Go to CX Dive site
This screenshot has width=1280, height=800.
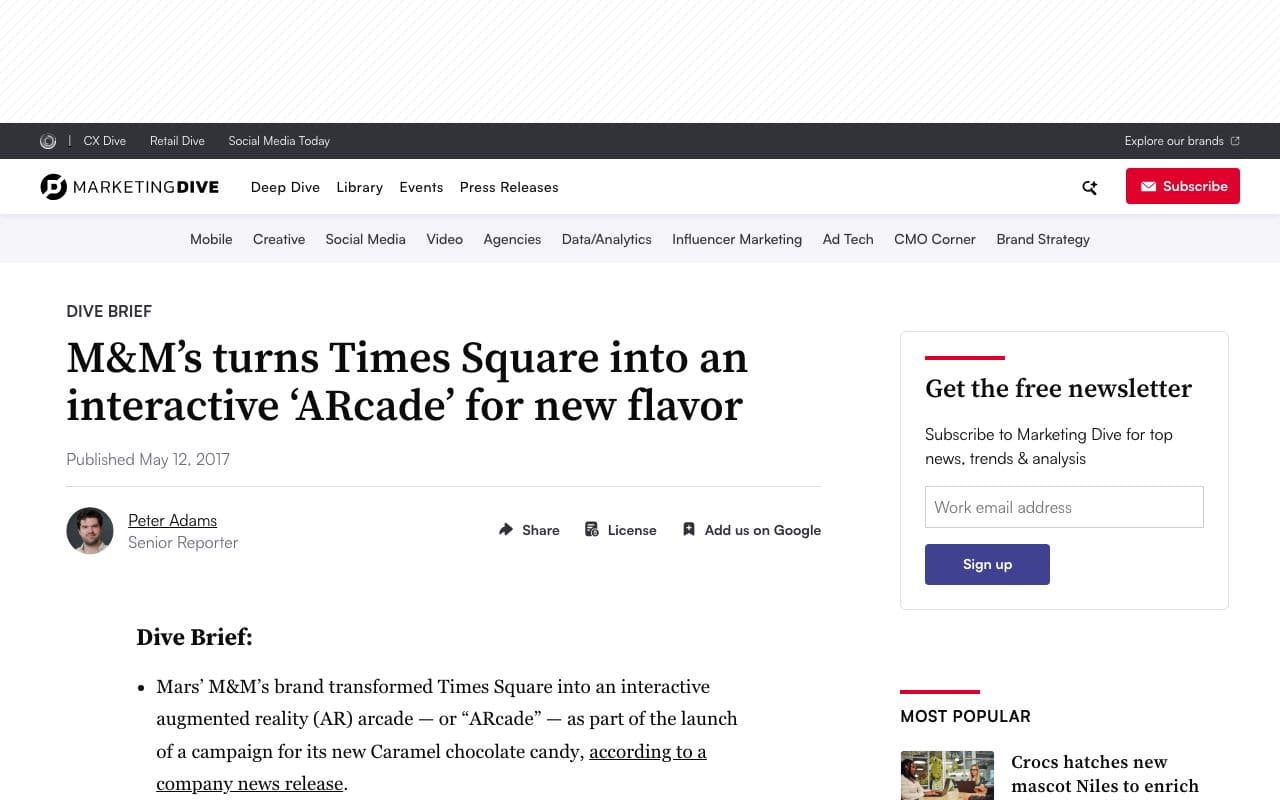(105, 141)
